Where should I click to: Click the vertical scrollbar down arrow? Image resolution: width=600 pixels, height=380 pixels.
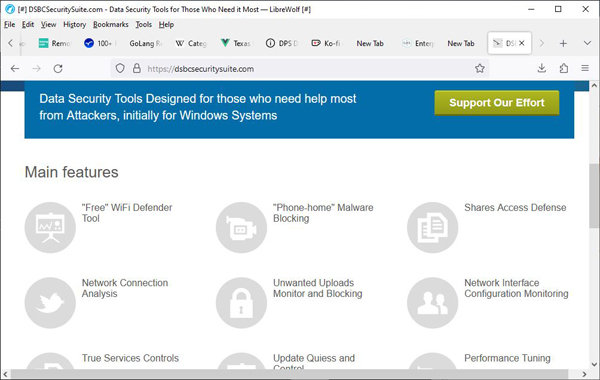click(594, 364)
